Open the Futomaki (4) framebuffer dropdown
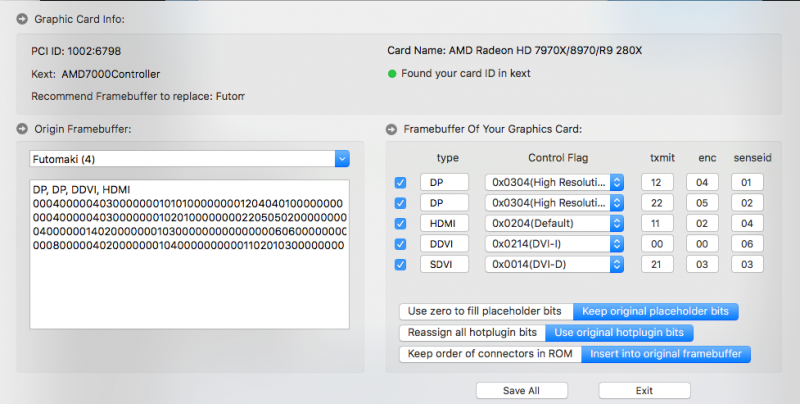The width and height of the screenshot is (800, 404). click(341, 159)
